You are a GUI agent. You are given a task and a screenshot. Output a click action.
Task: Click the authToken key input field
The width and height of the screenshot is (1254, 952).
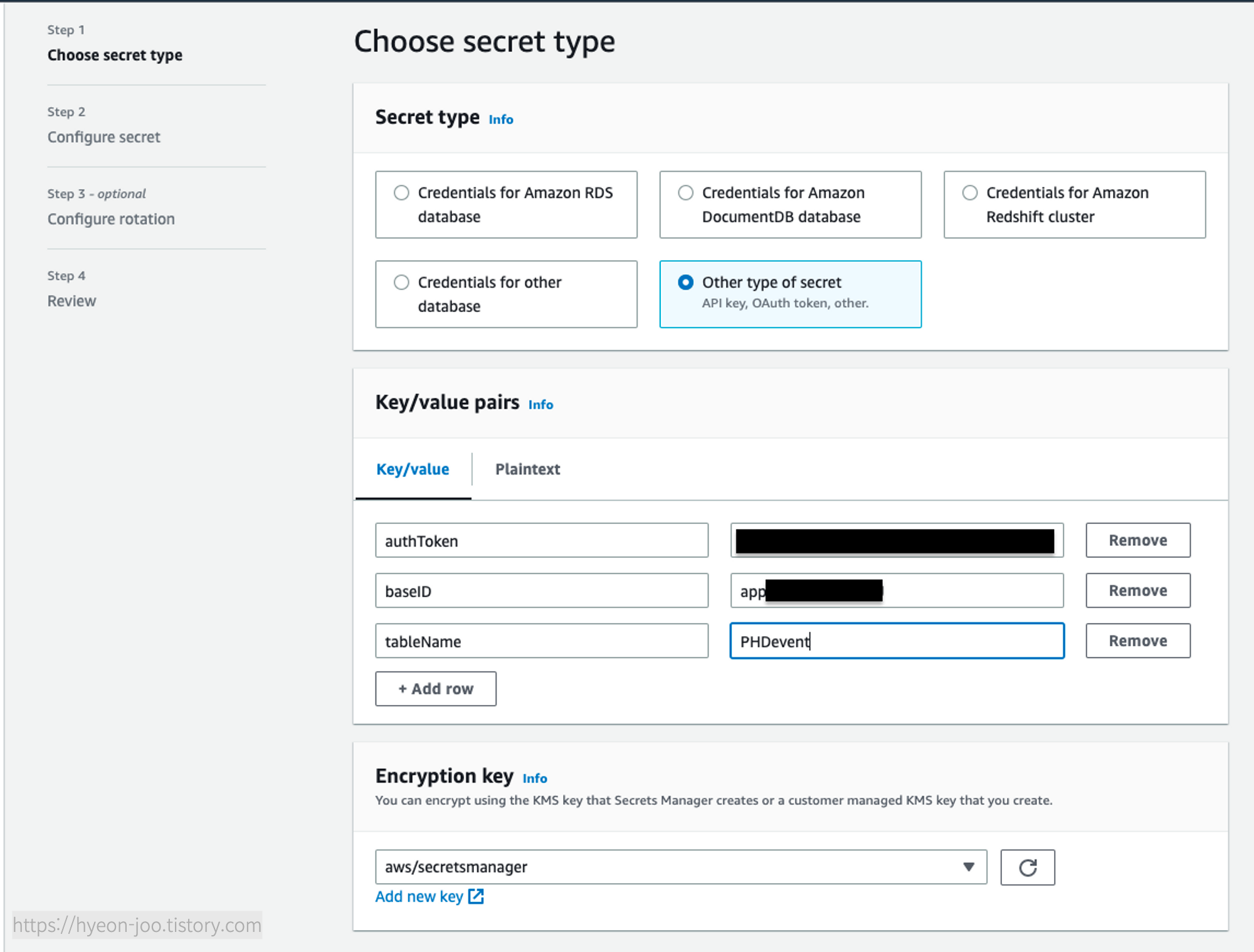click(x=541, y=540)
